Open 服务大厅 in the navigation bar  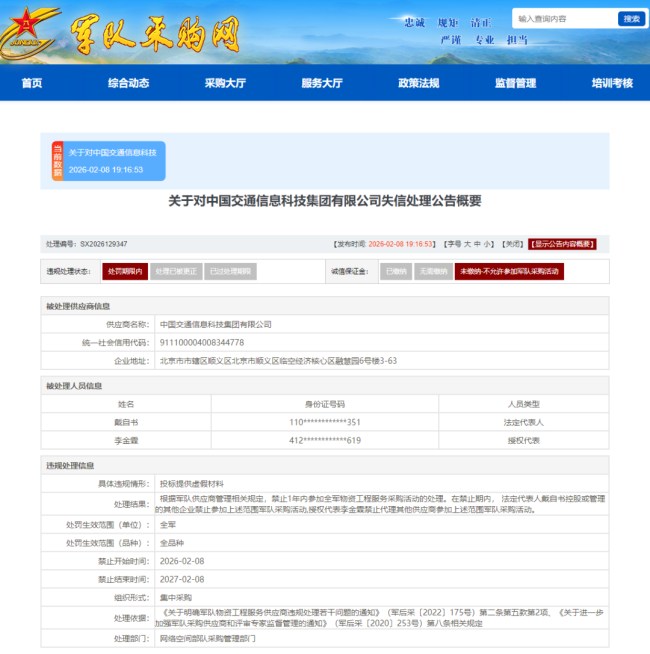pyautogui.click(x=322, y=83)
